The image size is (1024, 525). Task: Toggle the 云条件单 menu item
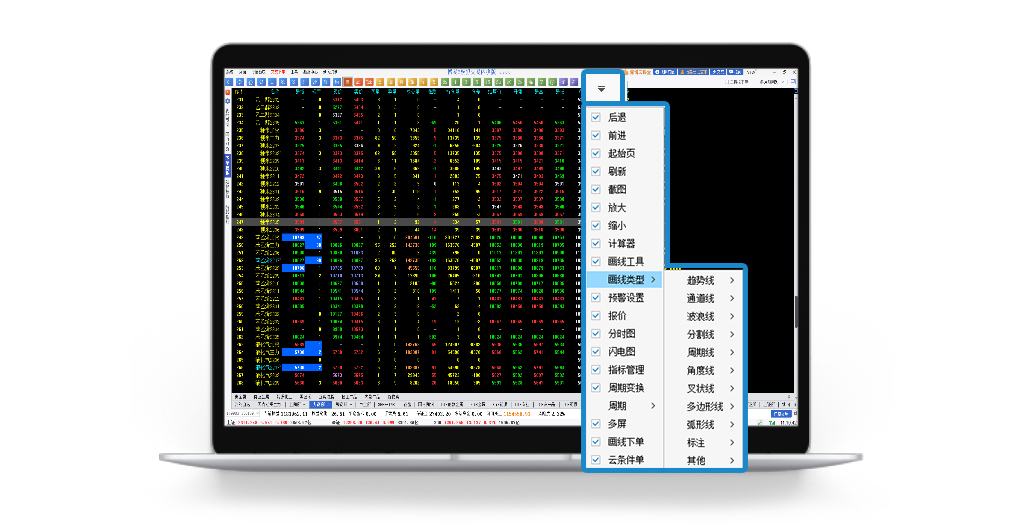point(624,460)
